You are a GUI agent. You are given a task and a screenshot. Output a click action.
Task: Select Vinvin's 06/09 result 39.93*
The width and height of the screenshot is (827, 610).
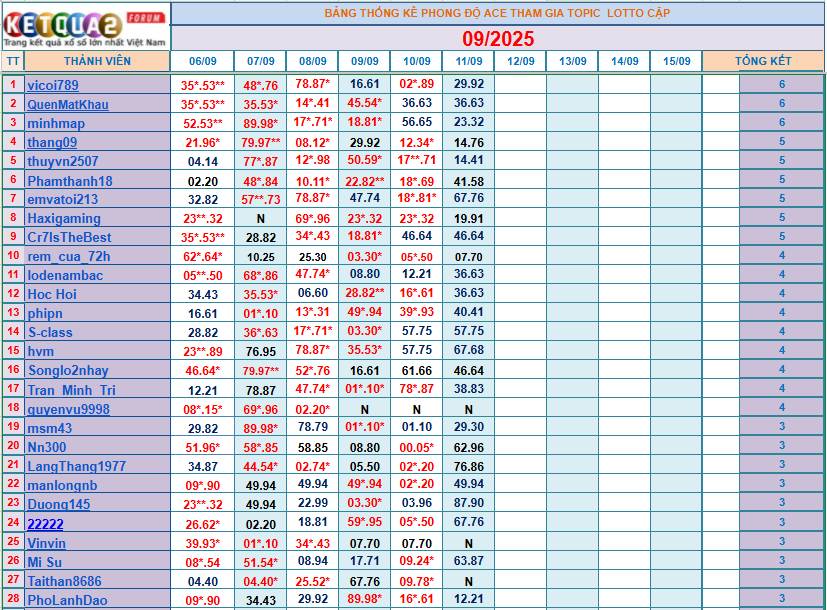[203, 543]
